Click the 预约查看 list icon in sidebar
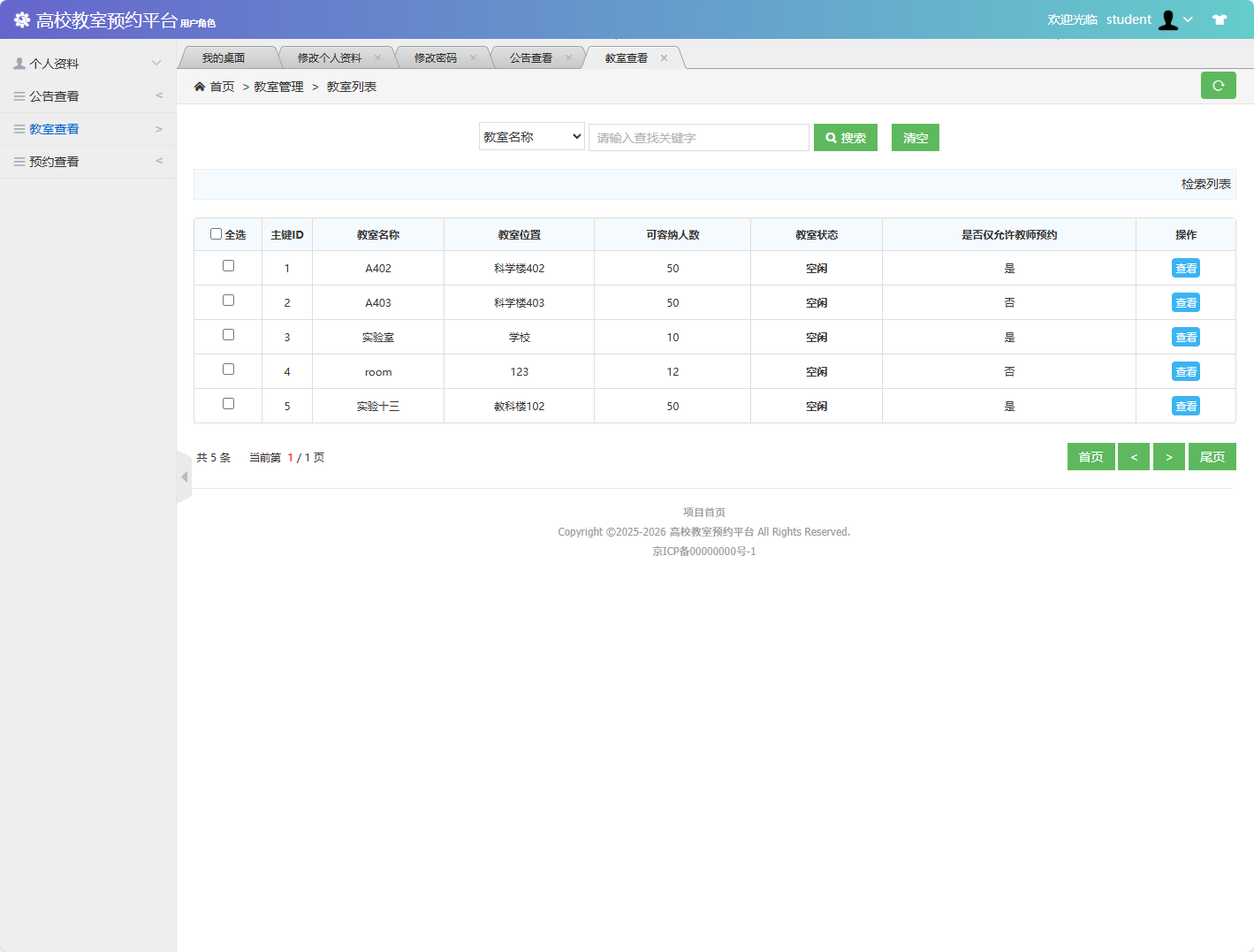Screen dimensions: 1254x952 point(19,162)
